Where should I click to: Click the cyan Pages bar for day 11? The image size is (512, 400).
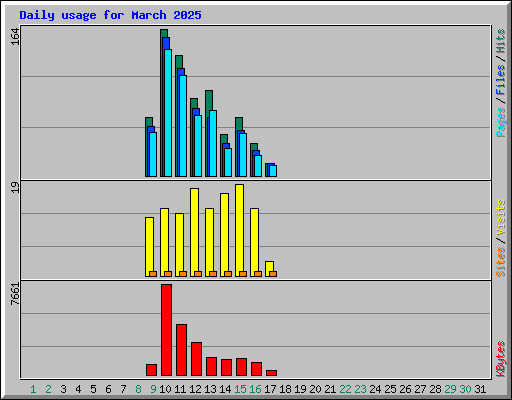pyautogui.click(x=183, y=126)
